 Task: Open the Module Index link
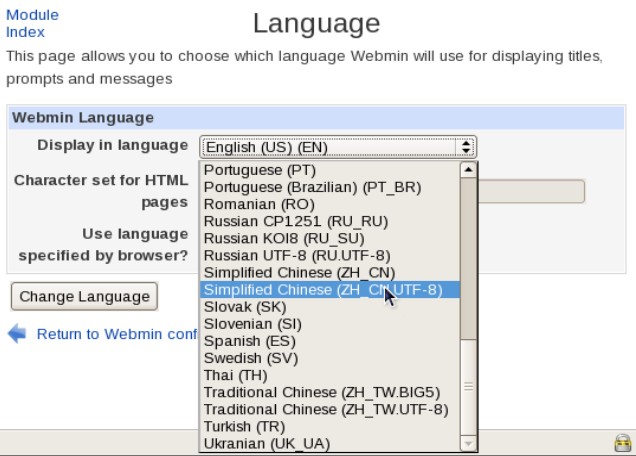[32, 24]
